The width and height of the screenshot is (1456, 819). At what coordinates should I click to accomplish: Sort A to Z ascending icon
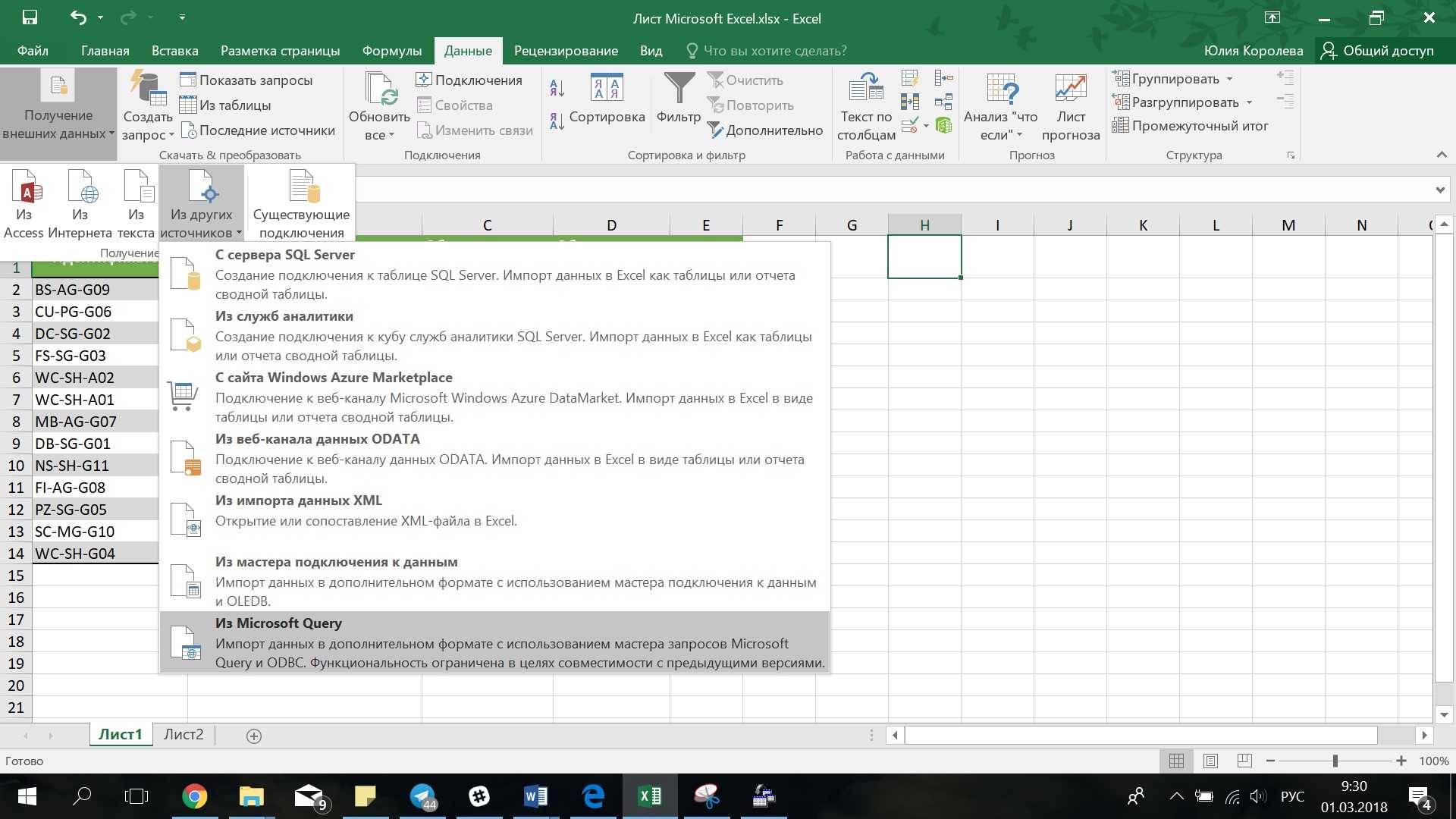coord(557,89)
